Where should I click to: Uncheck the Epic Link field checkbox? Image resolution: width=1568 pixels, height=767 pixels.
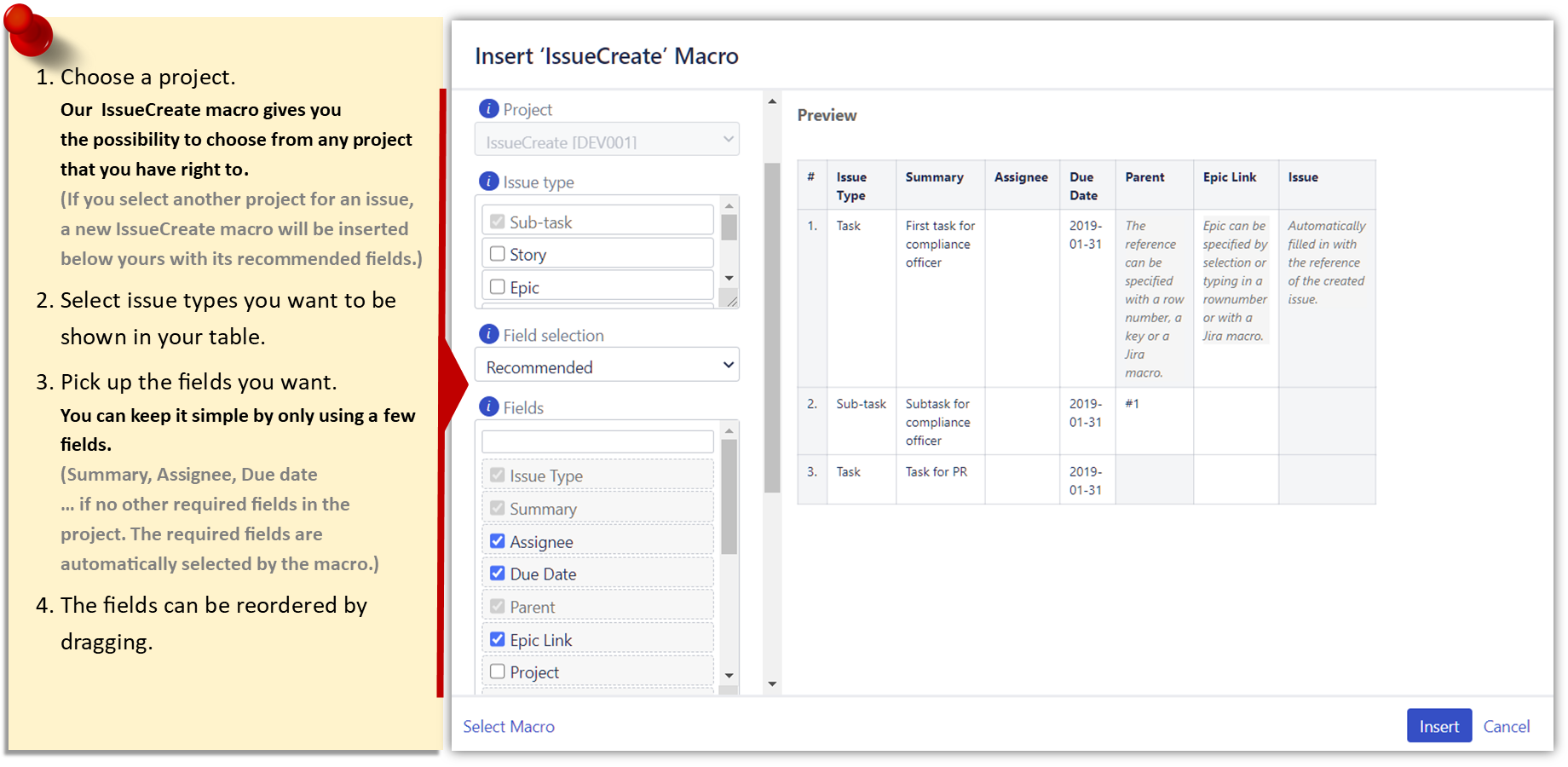[x=498, y=639]
